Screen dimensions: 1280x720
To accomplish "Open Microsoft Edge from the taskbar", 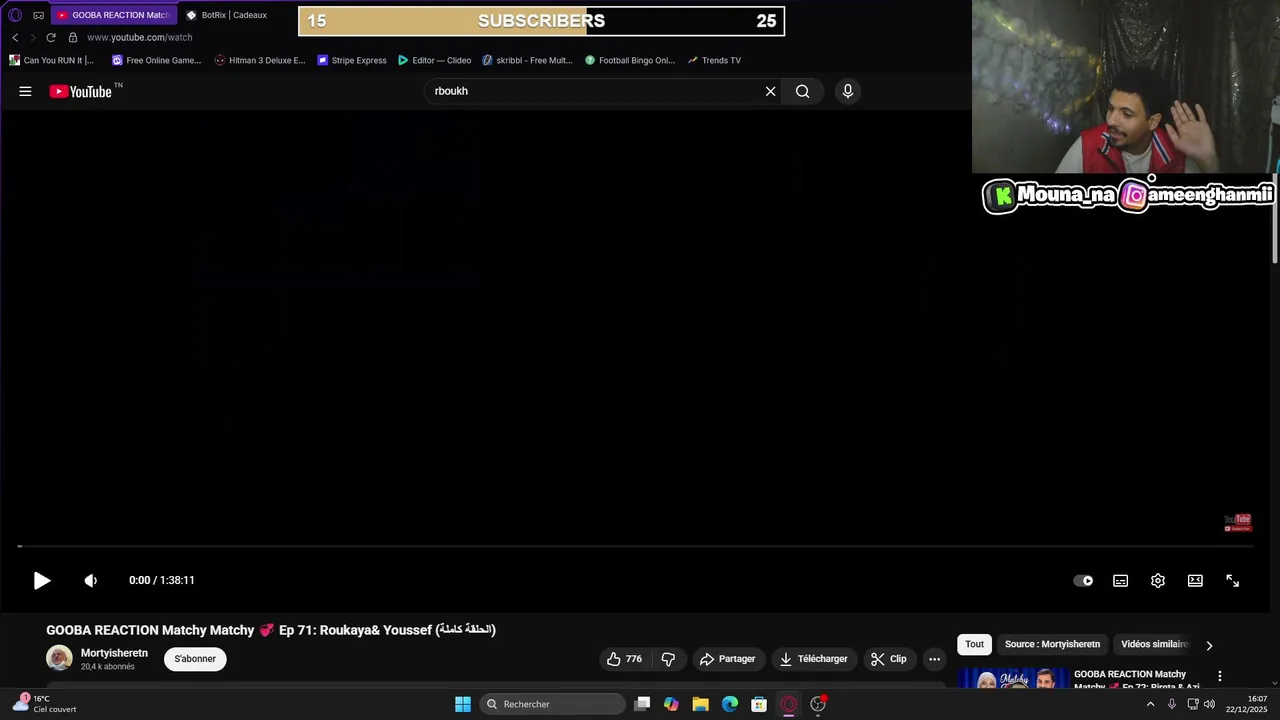I will 730,704.
